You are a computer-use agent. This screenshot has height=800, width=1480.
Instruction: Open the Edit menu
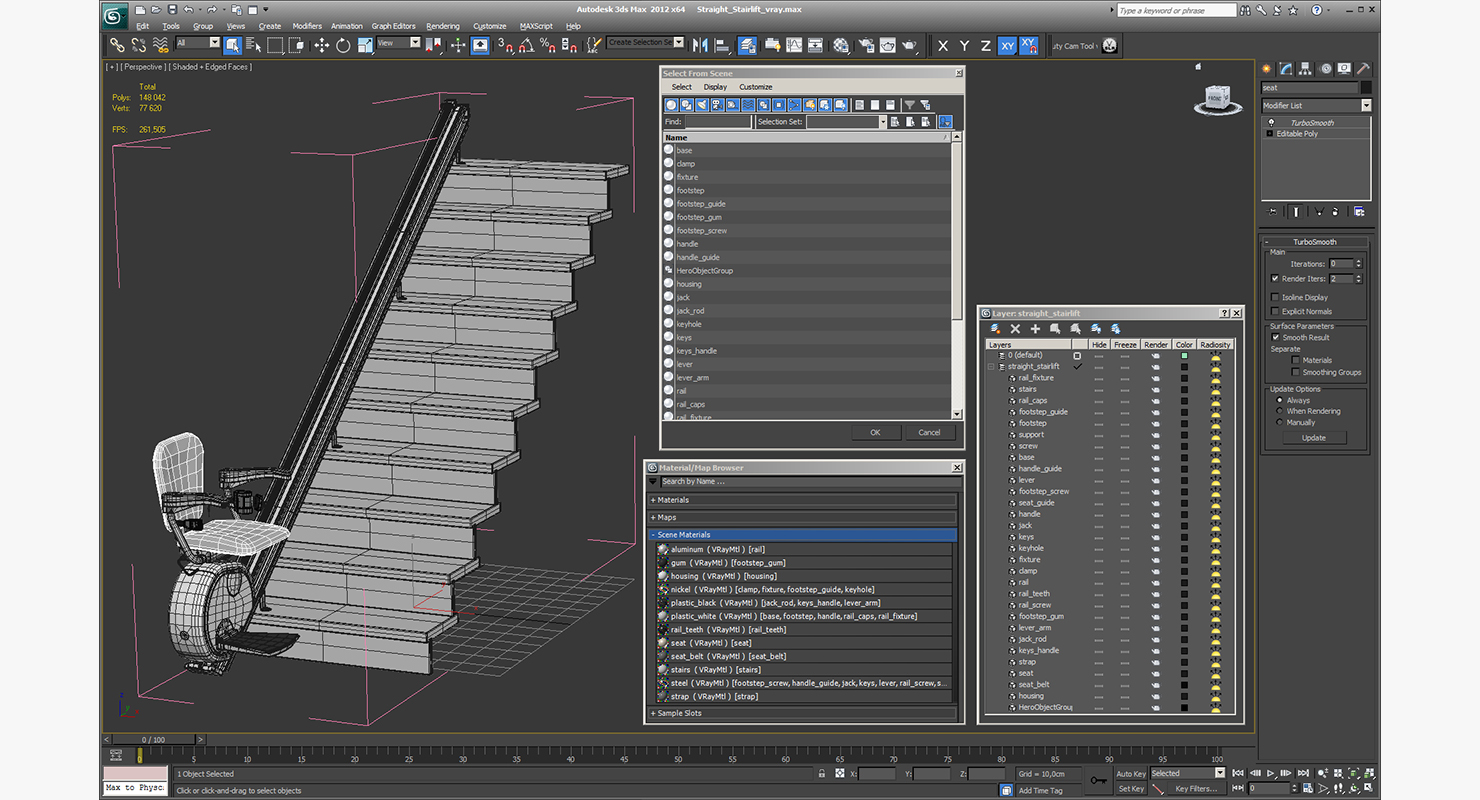(x=142, y=26)
